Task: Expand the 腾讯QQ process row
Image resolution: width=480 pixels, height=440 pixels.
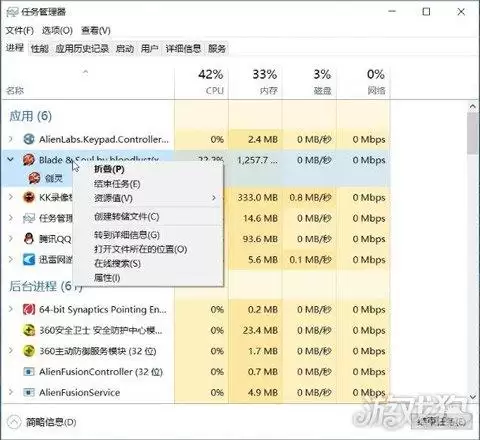Action: pos(11,239)
